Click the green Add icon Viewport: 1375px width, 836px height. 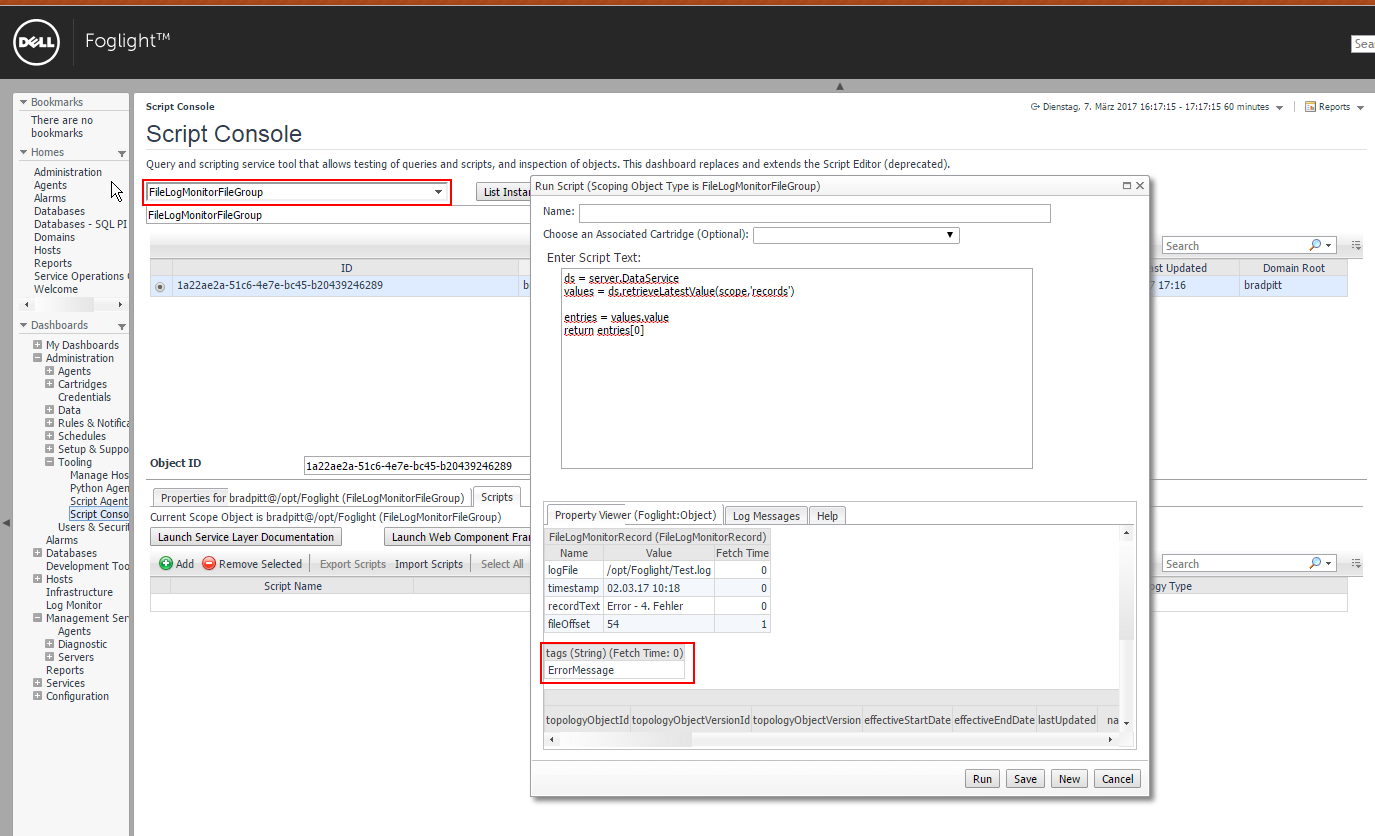pos(166,564)
